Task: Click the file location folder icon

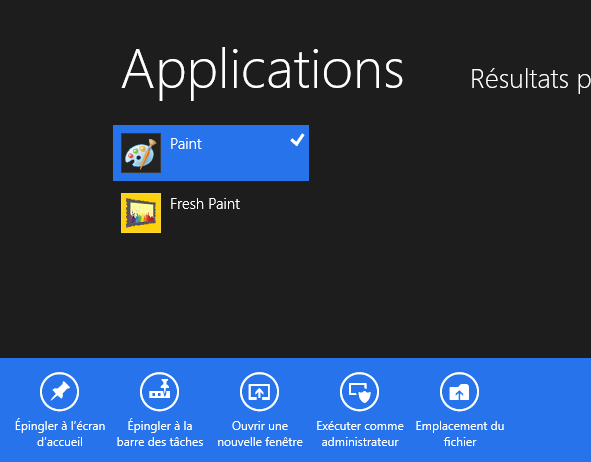Action: coord(459,392)
